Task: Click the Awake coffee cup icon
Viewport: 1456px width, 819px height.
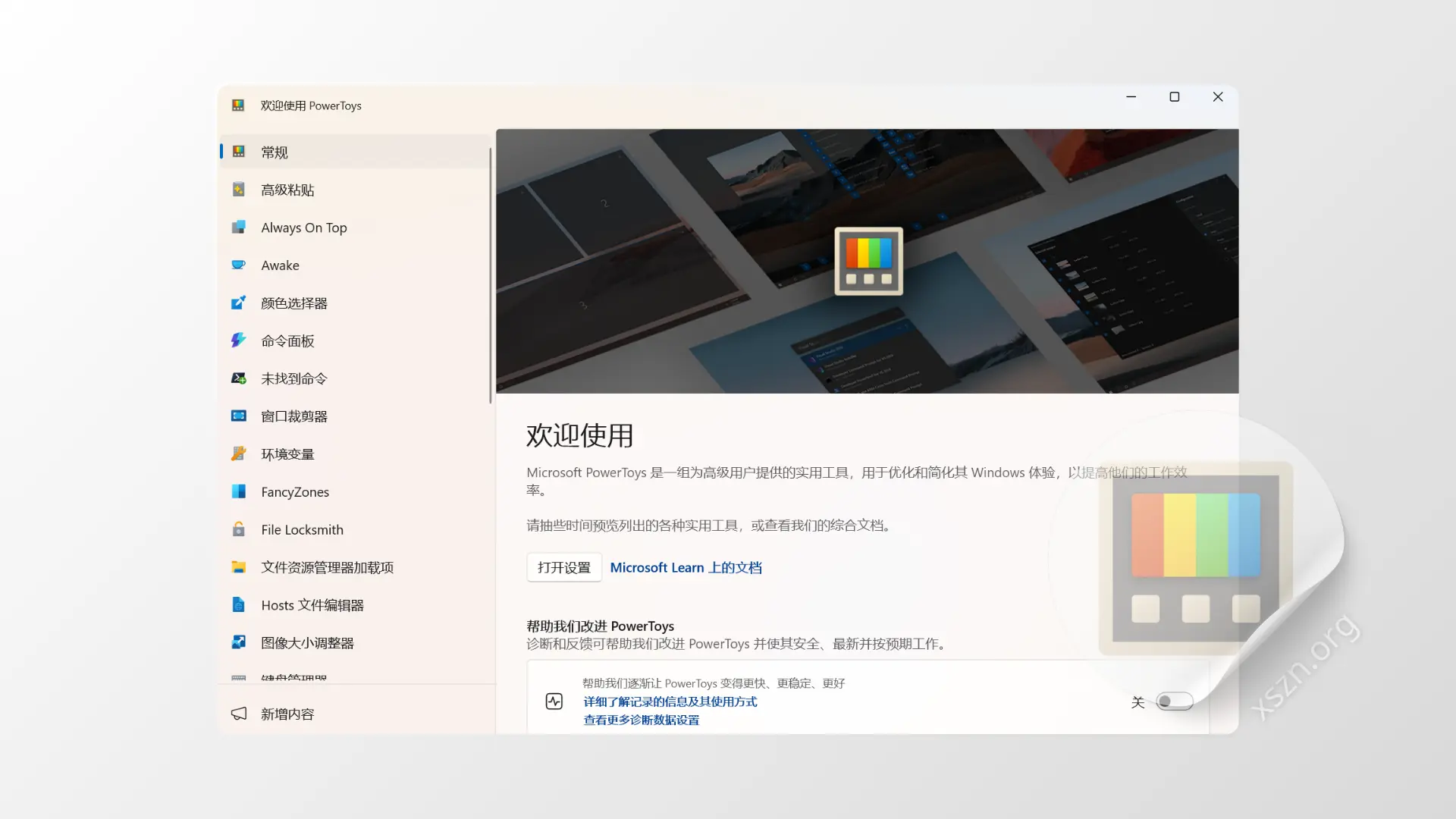Action: [239, 265]
